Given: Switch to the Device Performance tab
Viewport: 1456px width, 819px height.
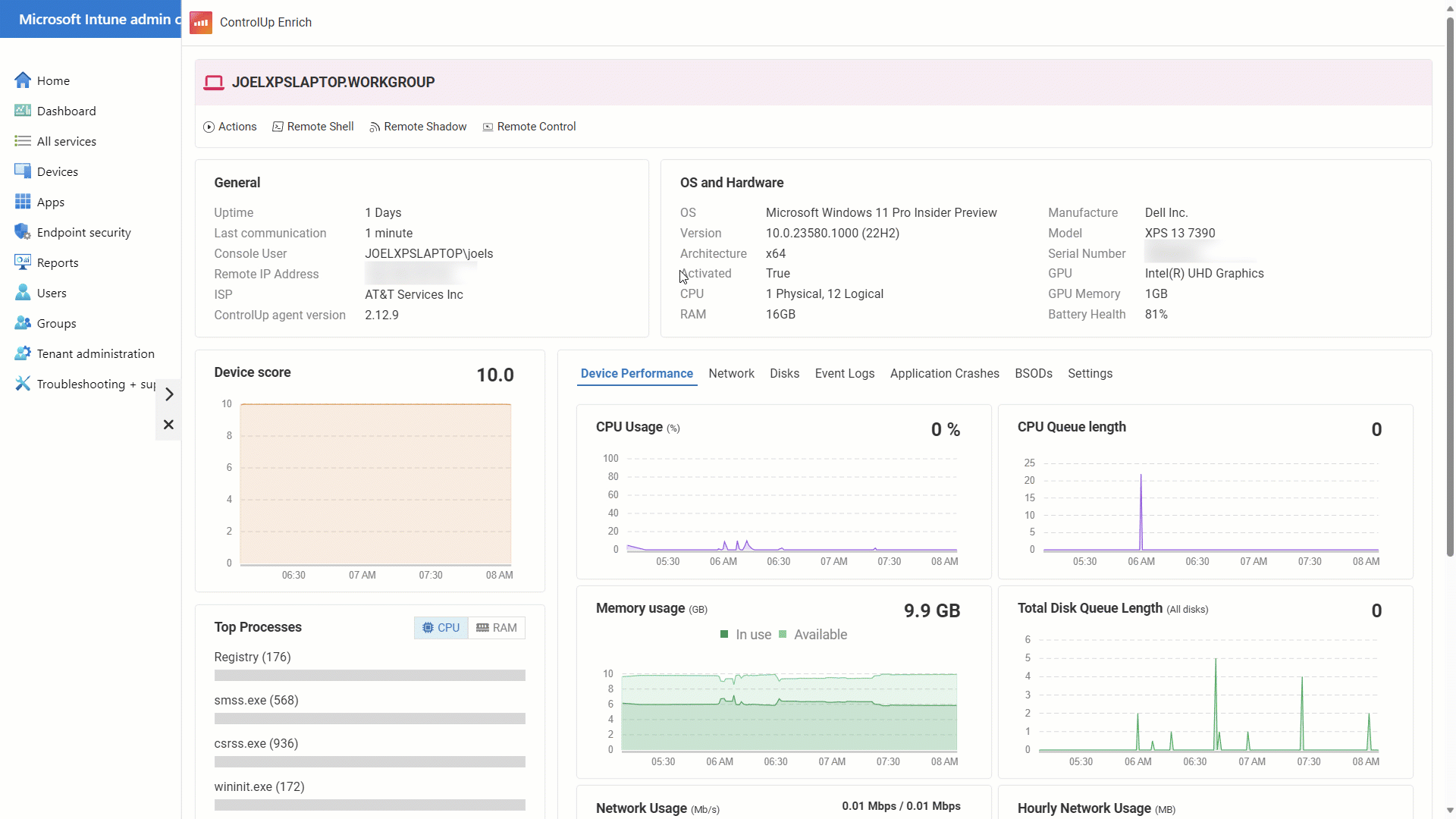Looking at the screenshot, I should coord(637,374).
